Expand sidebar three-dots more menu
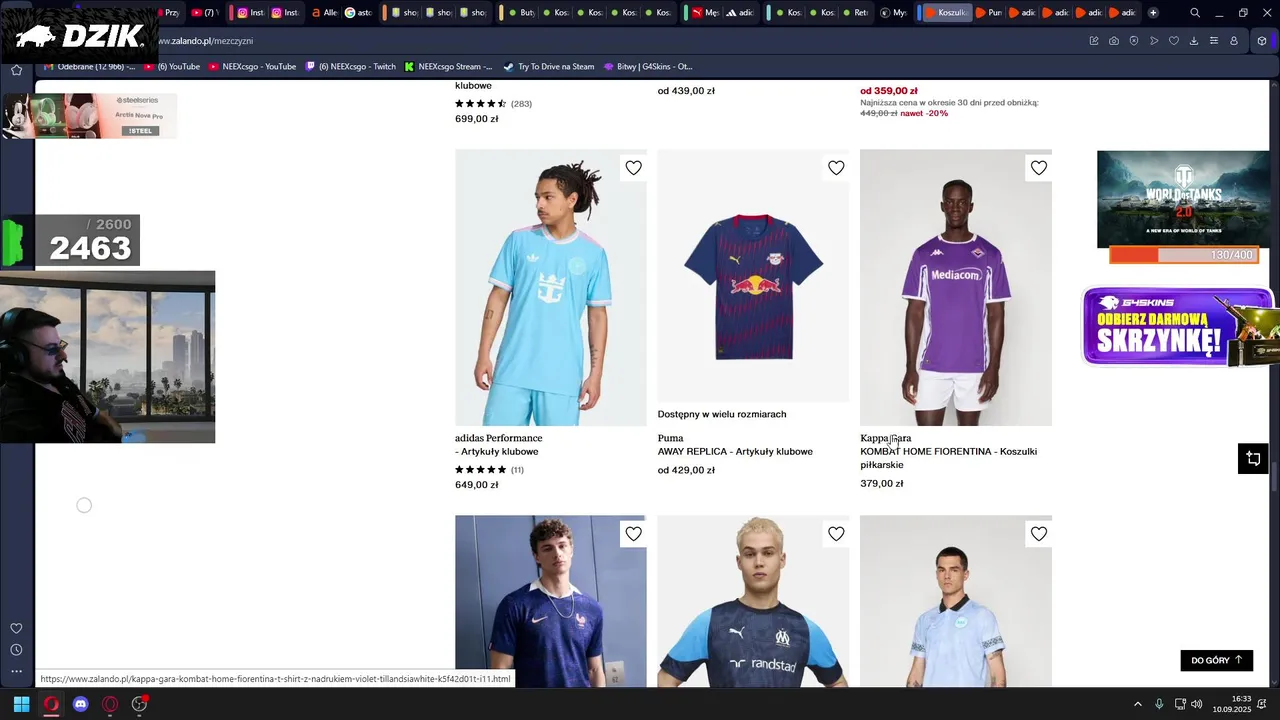The width and height of the screenshot is (1280, 720). point(16,671)
